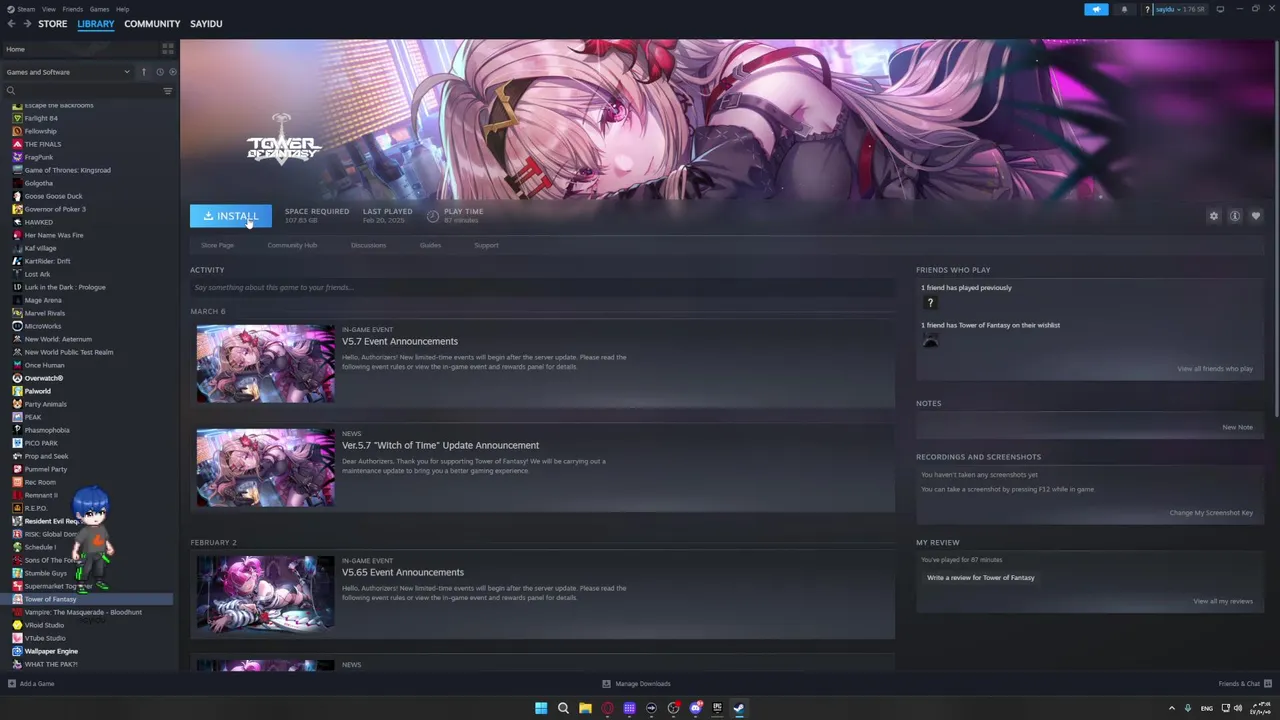
Task: Open the Friends menu
Action: (72, 9)
